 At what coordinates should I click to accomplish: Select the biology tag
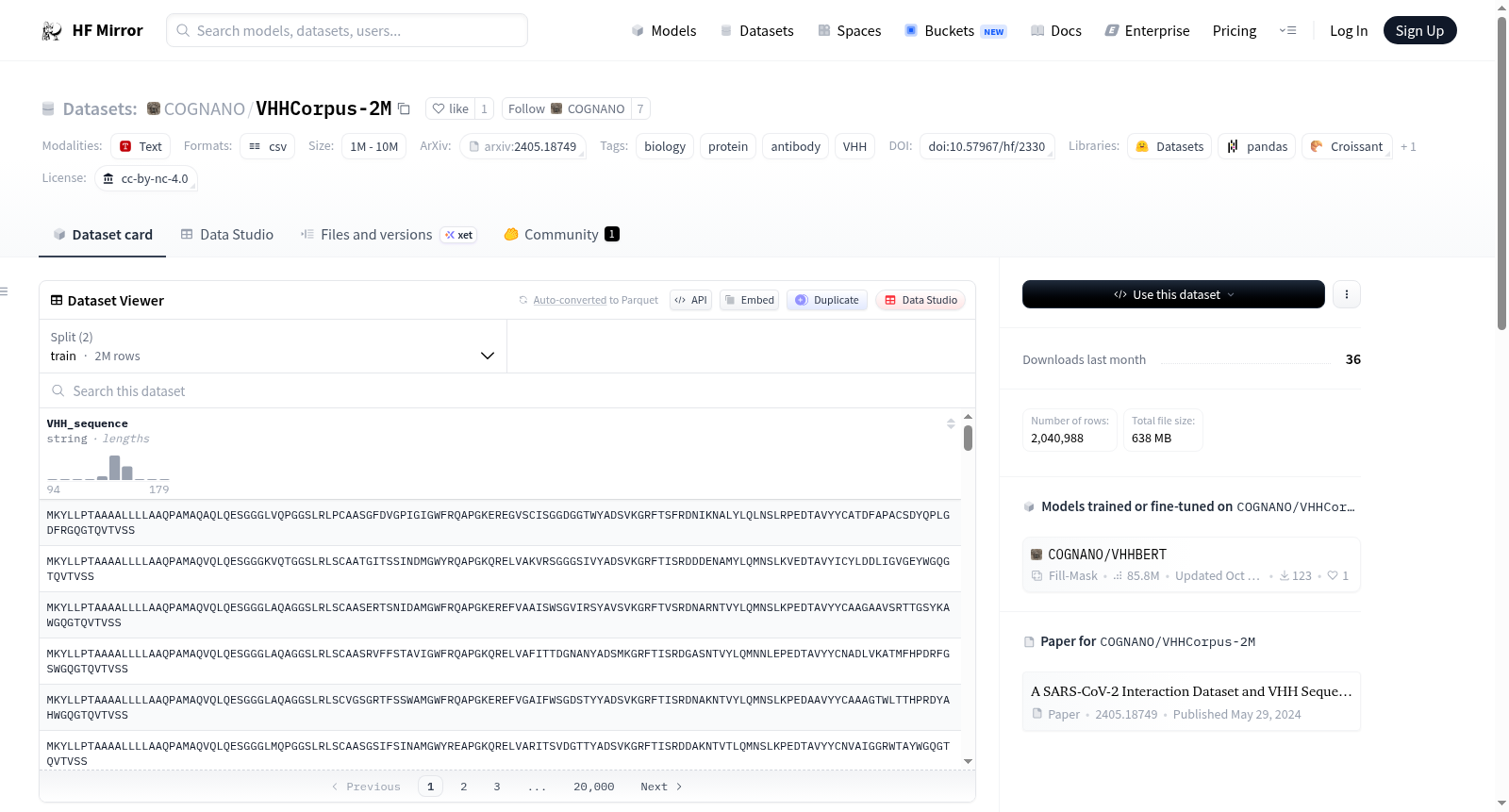coord(665,146)
